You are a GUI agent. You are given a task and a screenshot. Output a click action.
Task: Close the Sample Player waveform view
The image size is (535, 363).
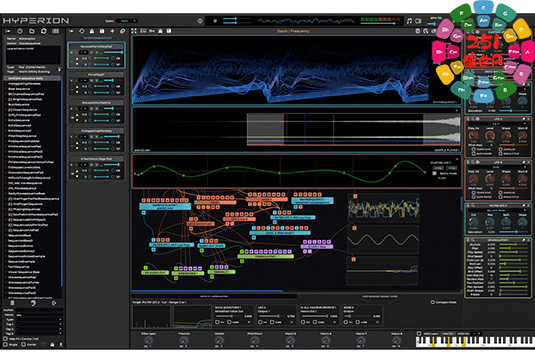(x=457, y=111)
